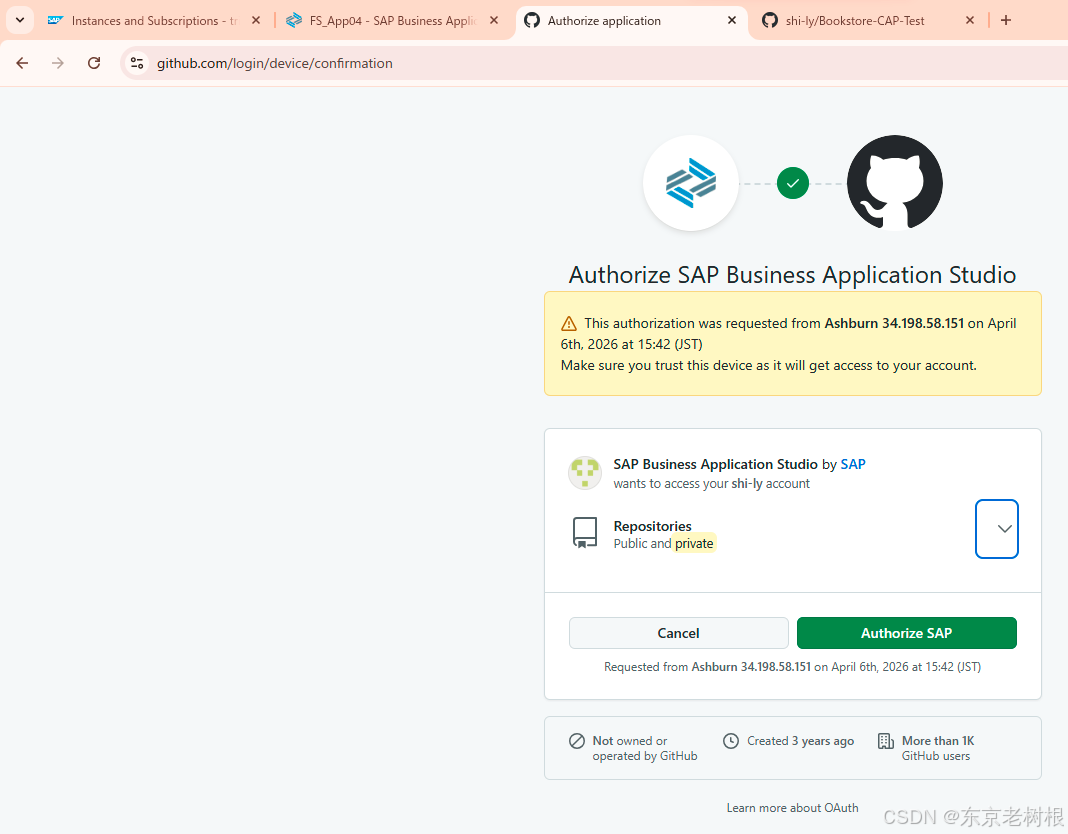Click 'Public and private' text
This screenshot has width=1068, height=834.
[x=663, y=543]
